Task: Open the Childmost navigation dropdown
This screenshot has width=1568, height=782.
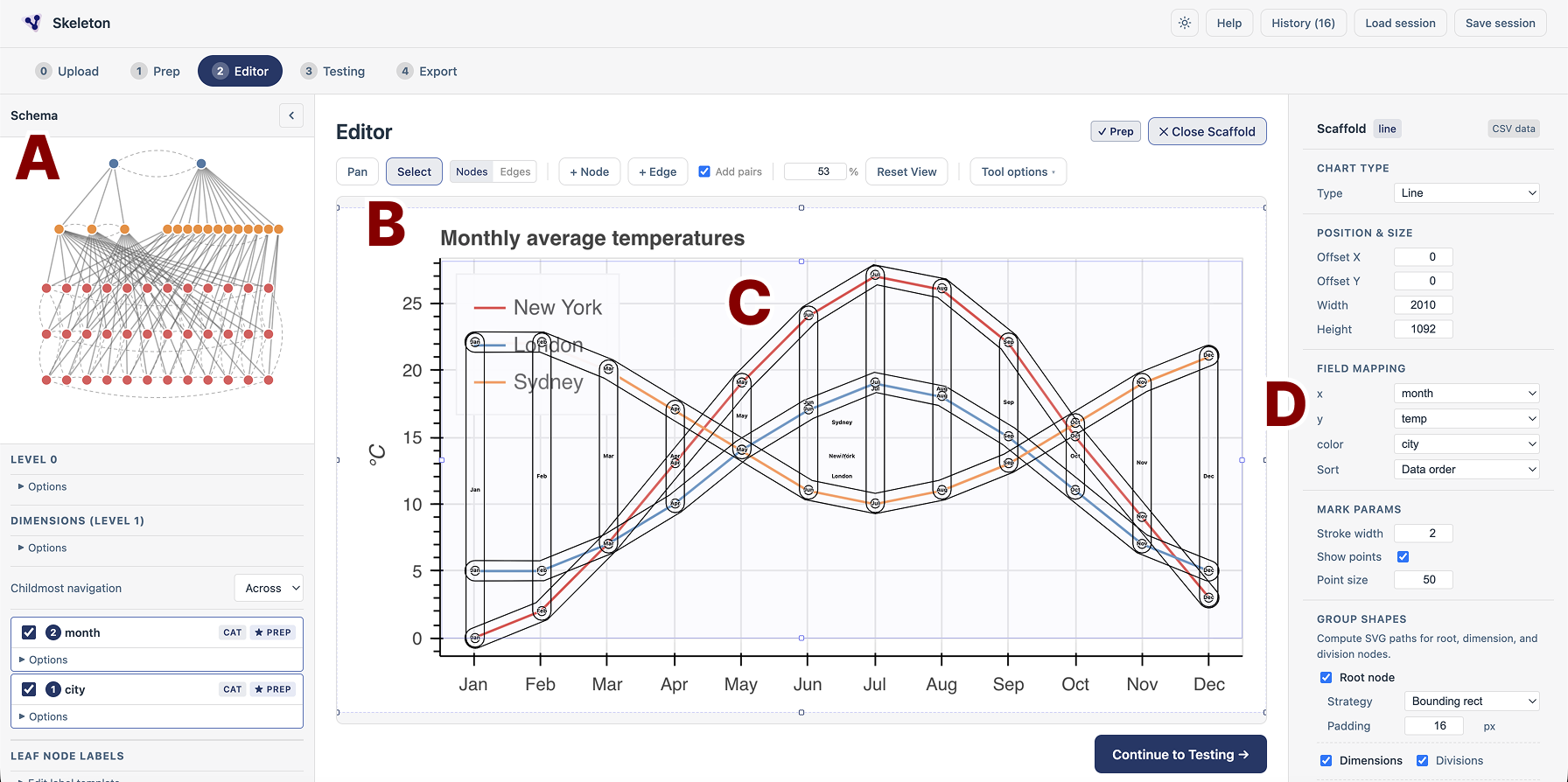Action: coord(269,588)
